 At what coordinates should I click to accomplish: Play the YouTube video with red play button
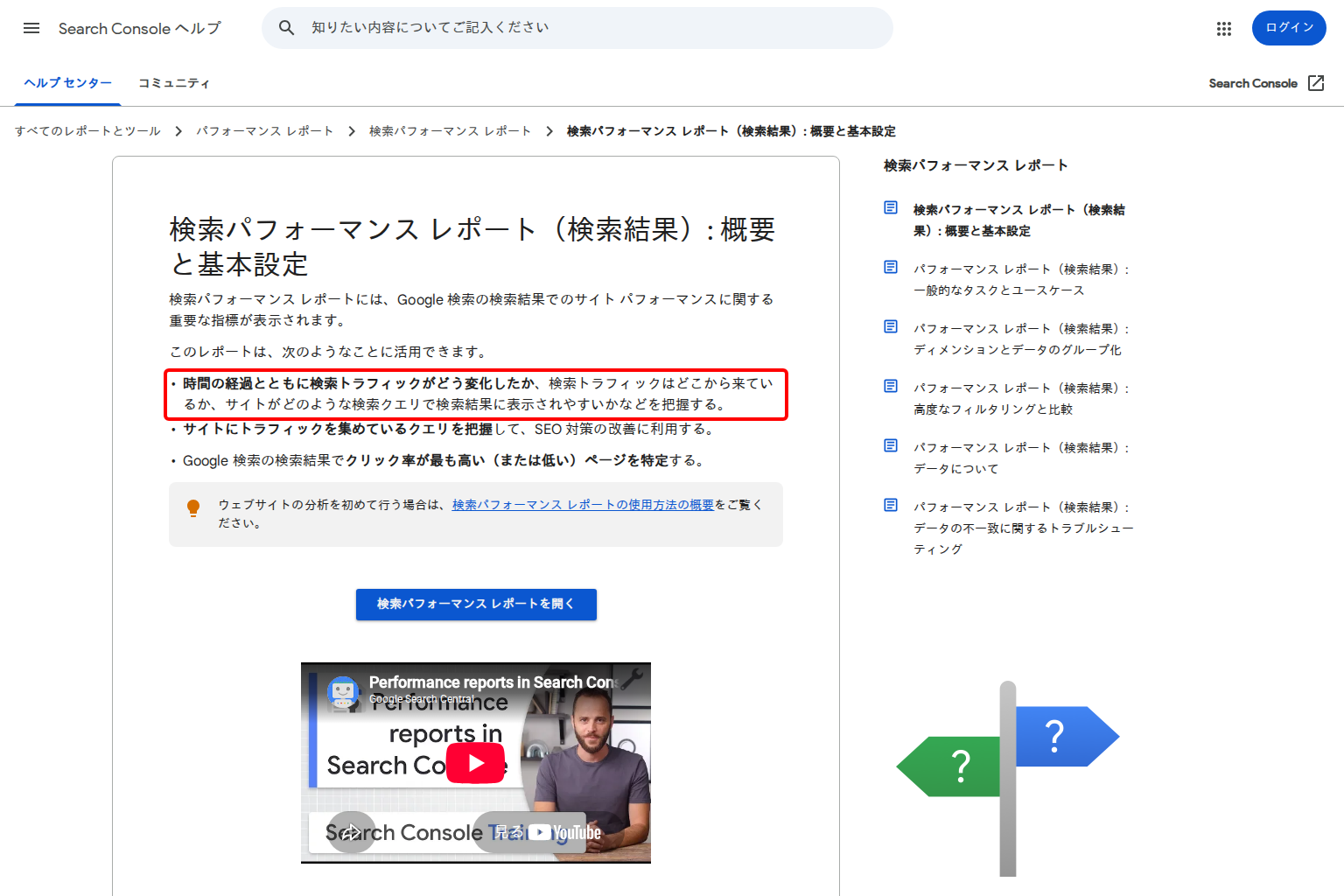point(476,763)
